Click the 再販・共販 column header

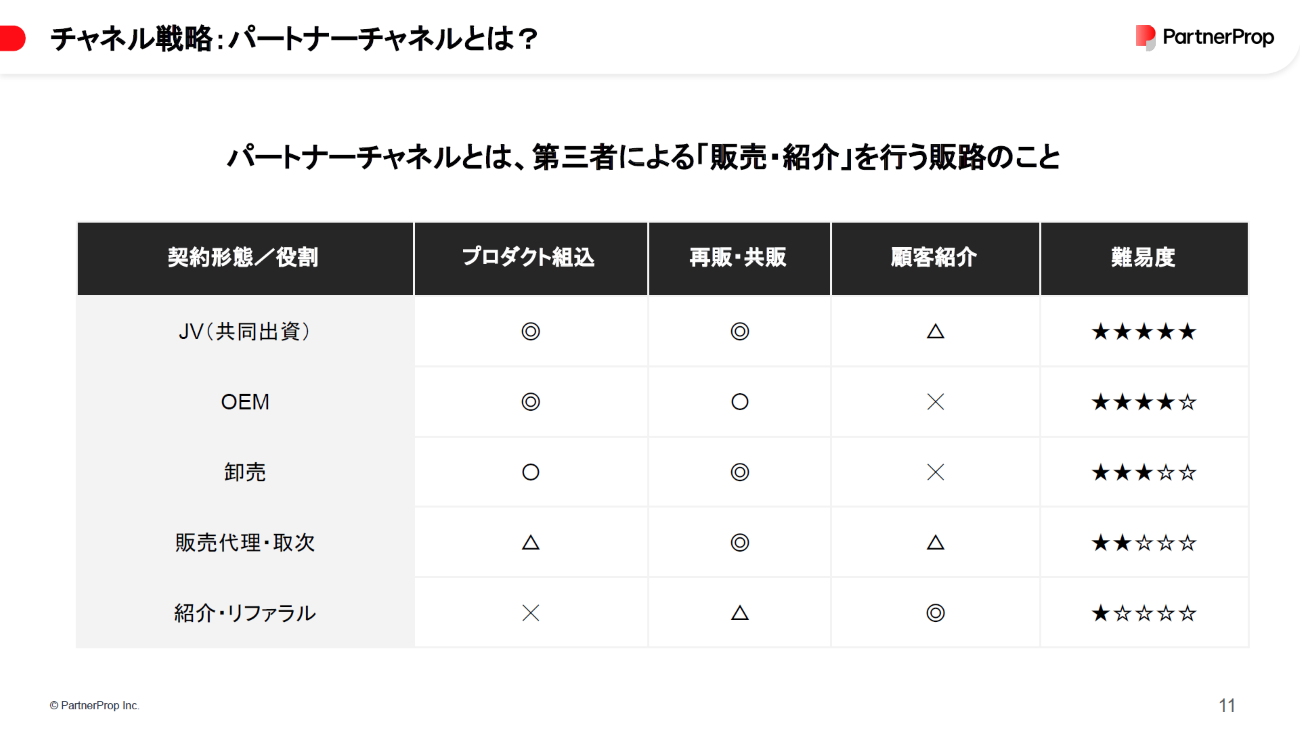tap(740, 258)
